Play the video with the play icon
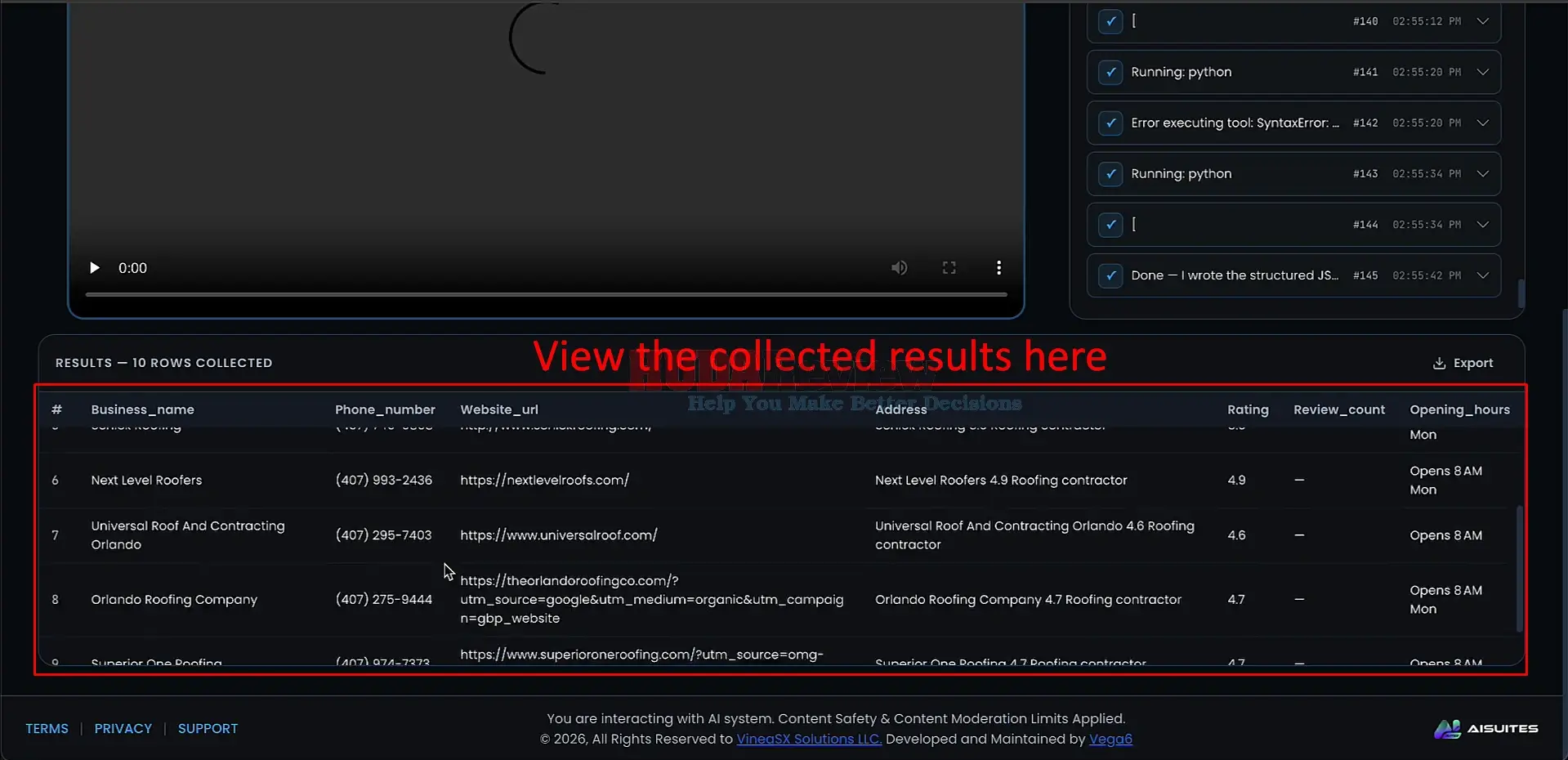 click(x=94, y=268)
